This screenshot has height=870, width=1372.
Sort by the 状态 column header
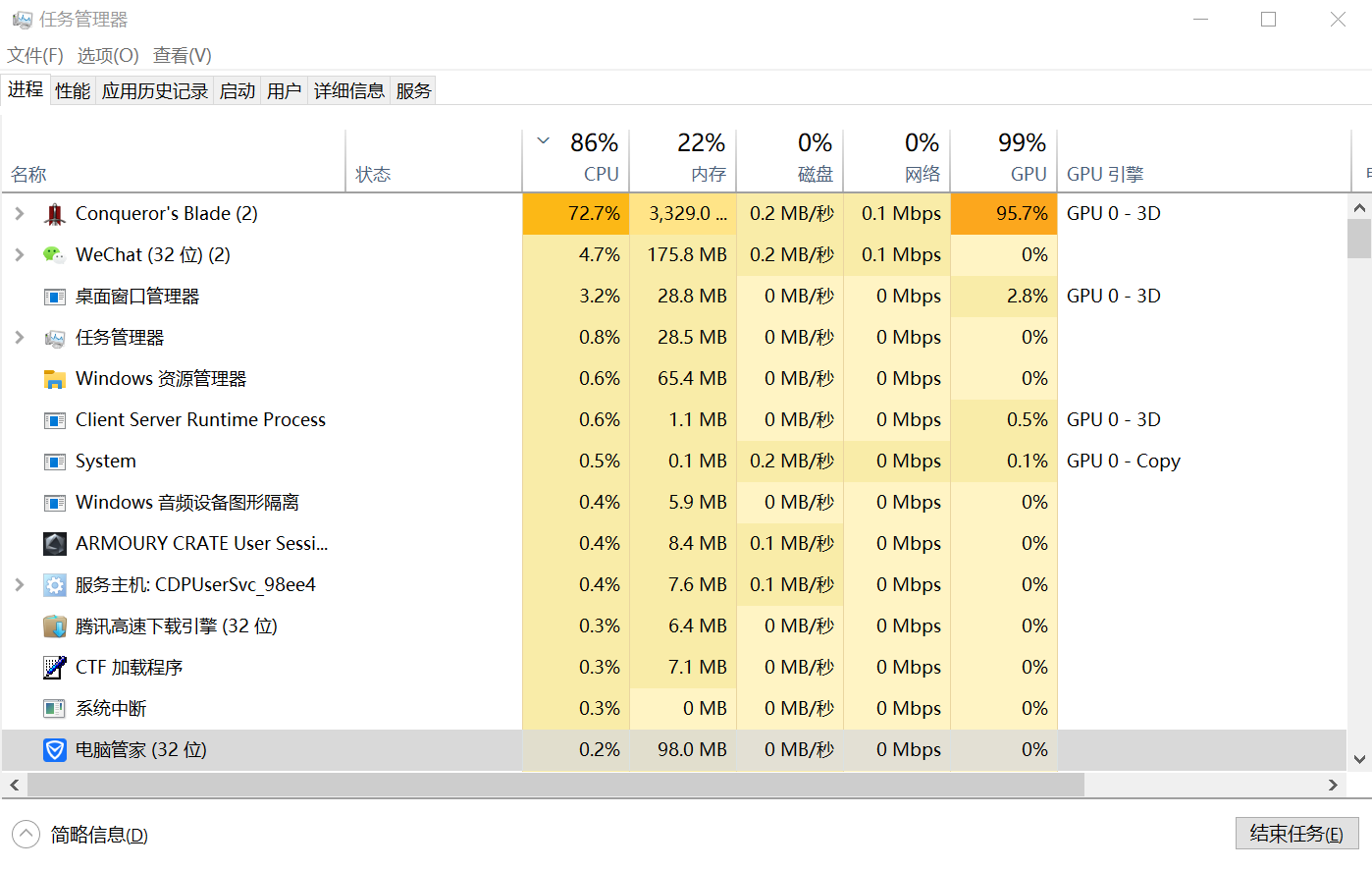point(434,160)
